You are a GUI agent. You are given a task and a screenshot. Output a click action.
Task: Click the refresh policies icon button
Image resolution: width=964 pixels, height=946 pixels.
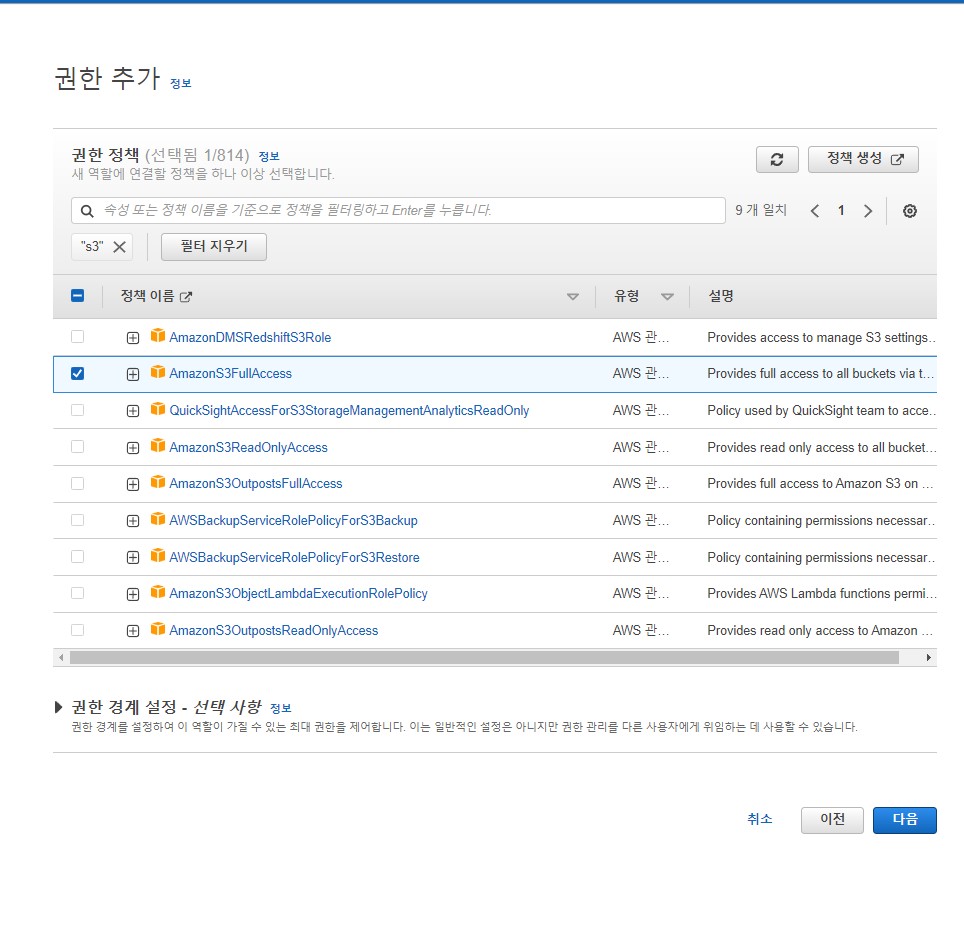(x=777, y=160)
